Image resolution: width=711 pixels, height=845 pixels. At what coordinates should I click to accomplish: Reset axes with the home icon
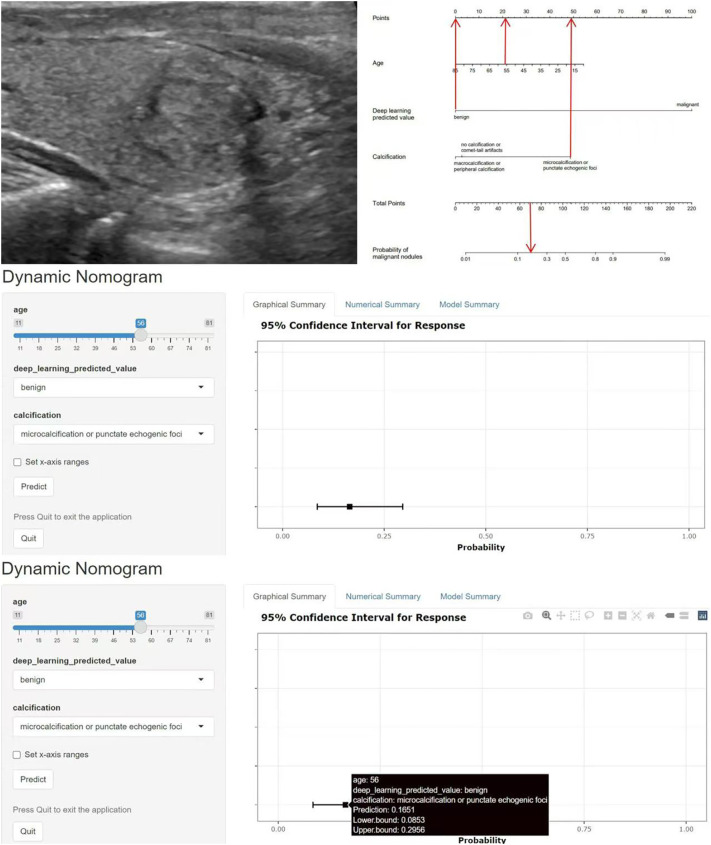click(651, 615)
